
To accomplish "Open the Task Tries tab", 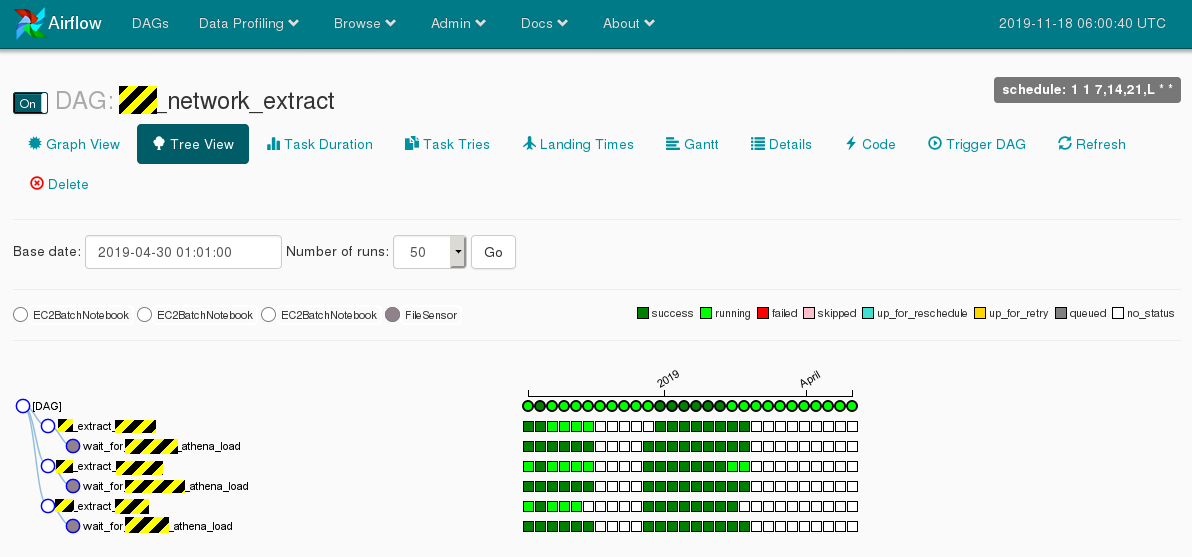I will 447,144.
